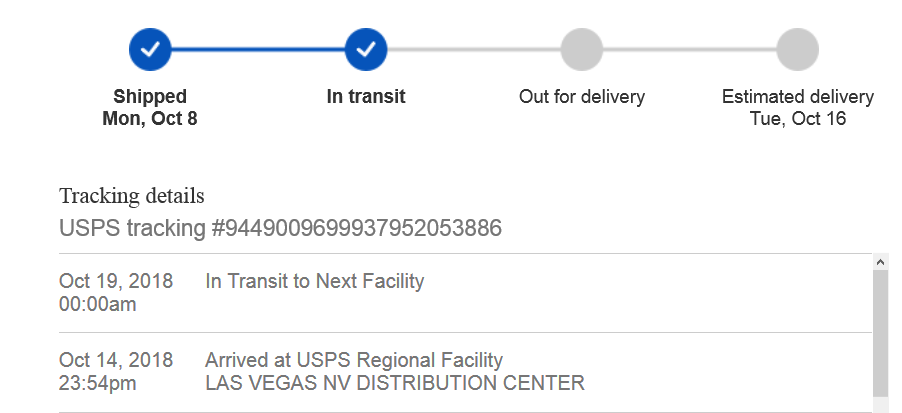Click the scrollbar up arrow
This screenshot has width=902, height=413.
point(880,262)
